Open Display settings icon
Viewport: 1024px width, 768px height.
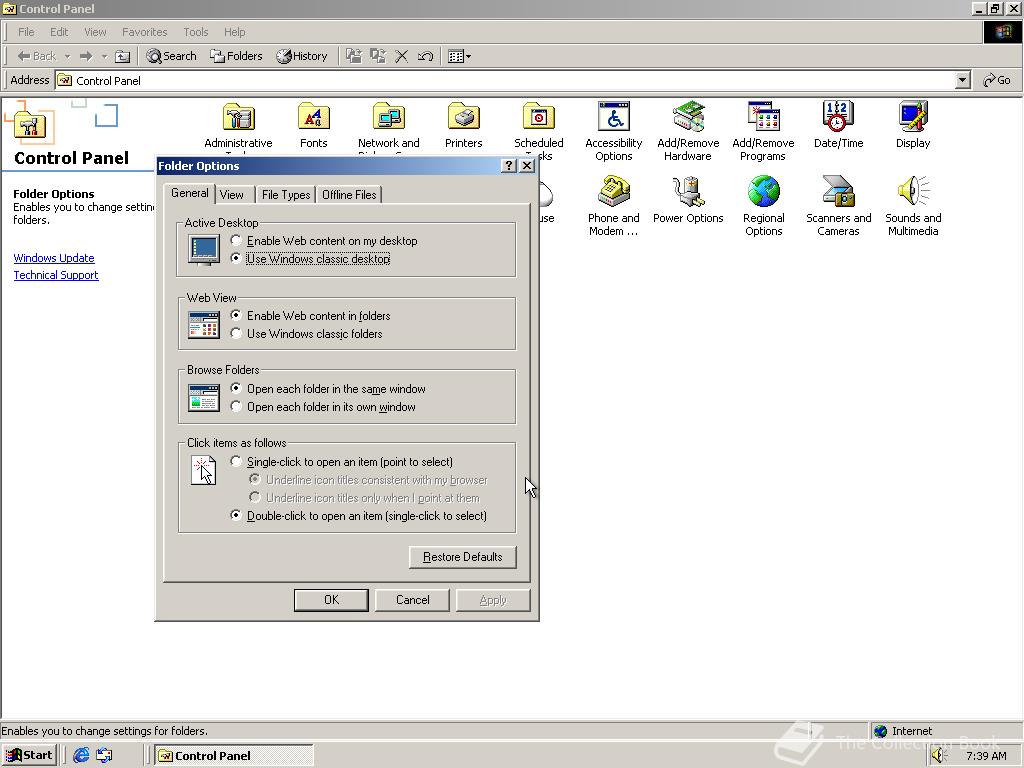click(x=913, y=118)
